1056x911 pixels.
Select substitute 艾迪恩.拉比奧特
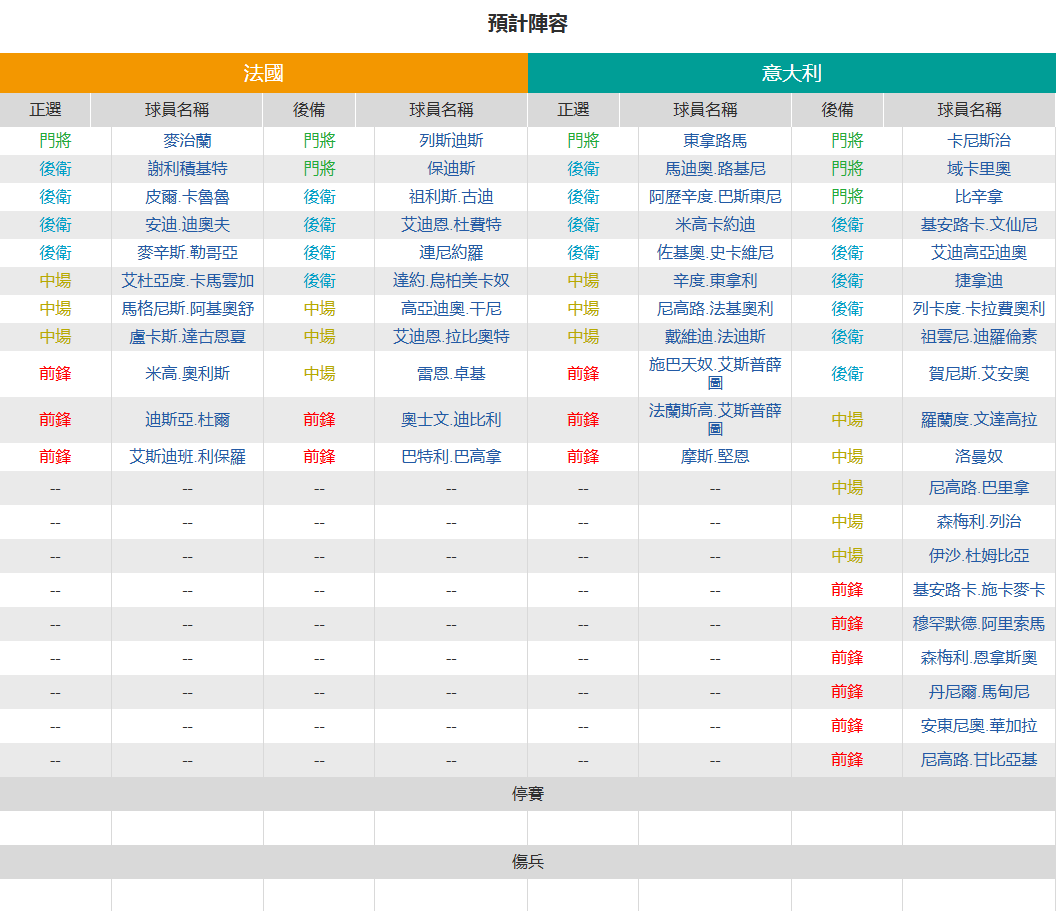coord(451,337)
